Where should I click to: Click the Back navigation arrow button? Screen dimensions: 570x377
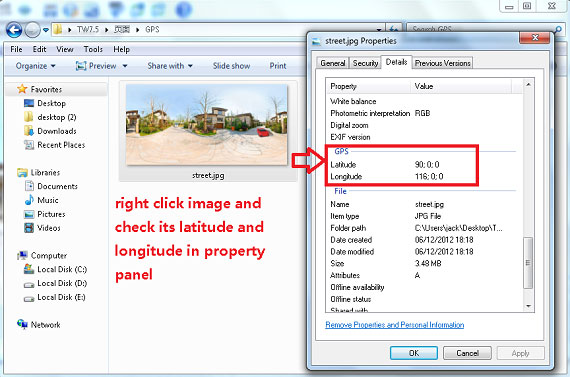point(14,30)
